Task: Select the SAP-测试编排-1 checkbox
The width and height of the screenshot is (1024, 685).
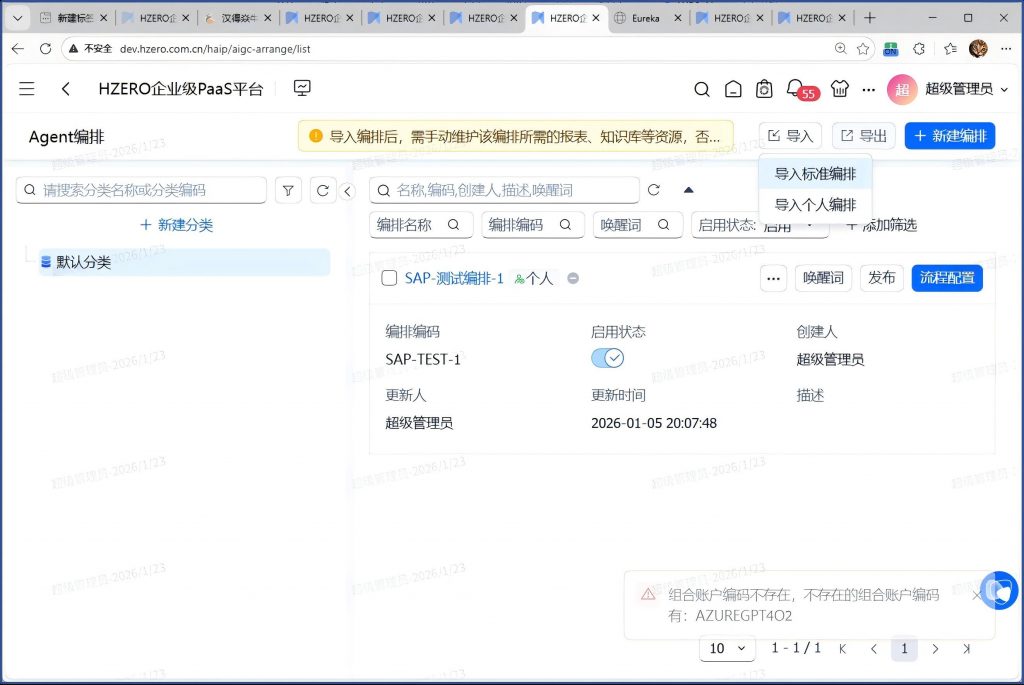Action: [x=390, y=279]
